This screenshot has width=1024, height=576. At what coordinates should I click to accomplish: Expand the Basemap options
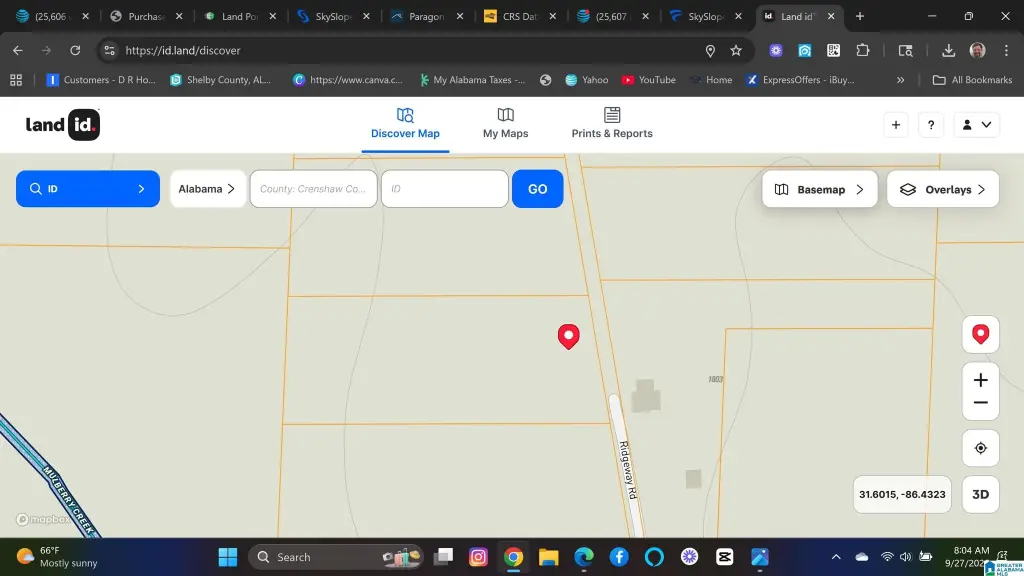pyautogui.click(x=819, y=189)
